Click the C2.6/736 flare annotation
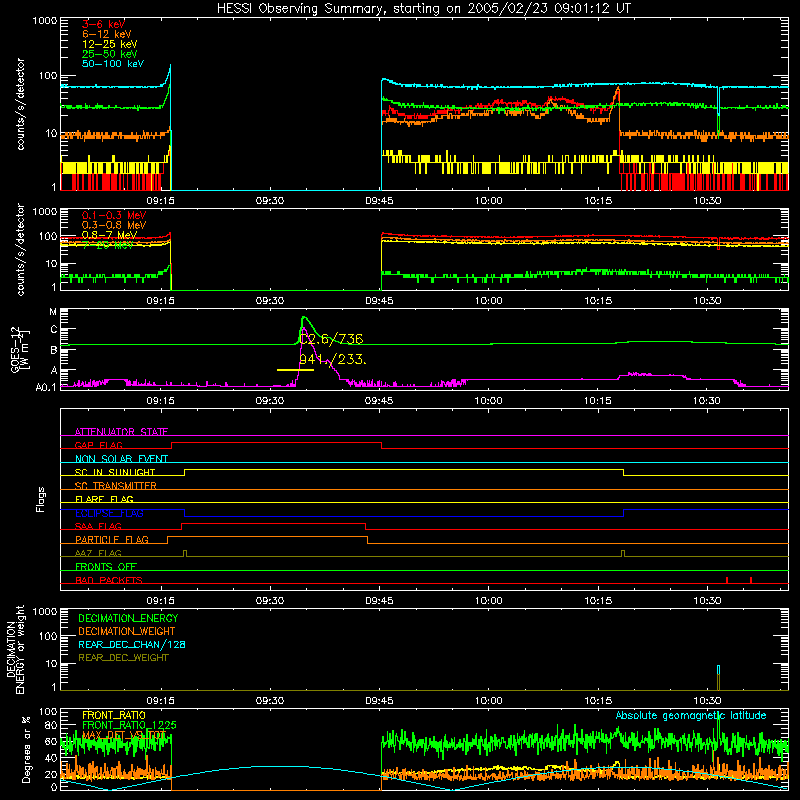800x800 pixels. pos(331,339)
